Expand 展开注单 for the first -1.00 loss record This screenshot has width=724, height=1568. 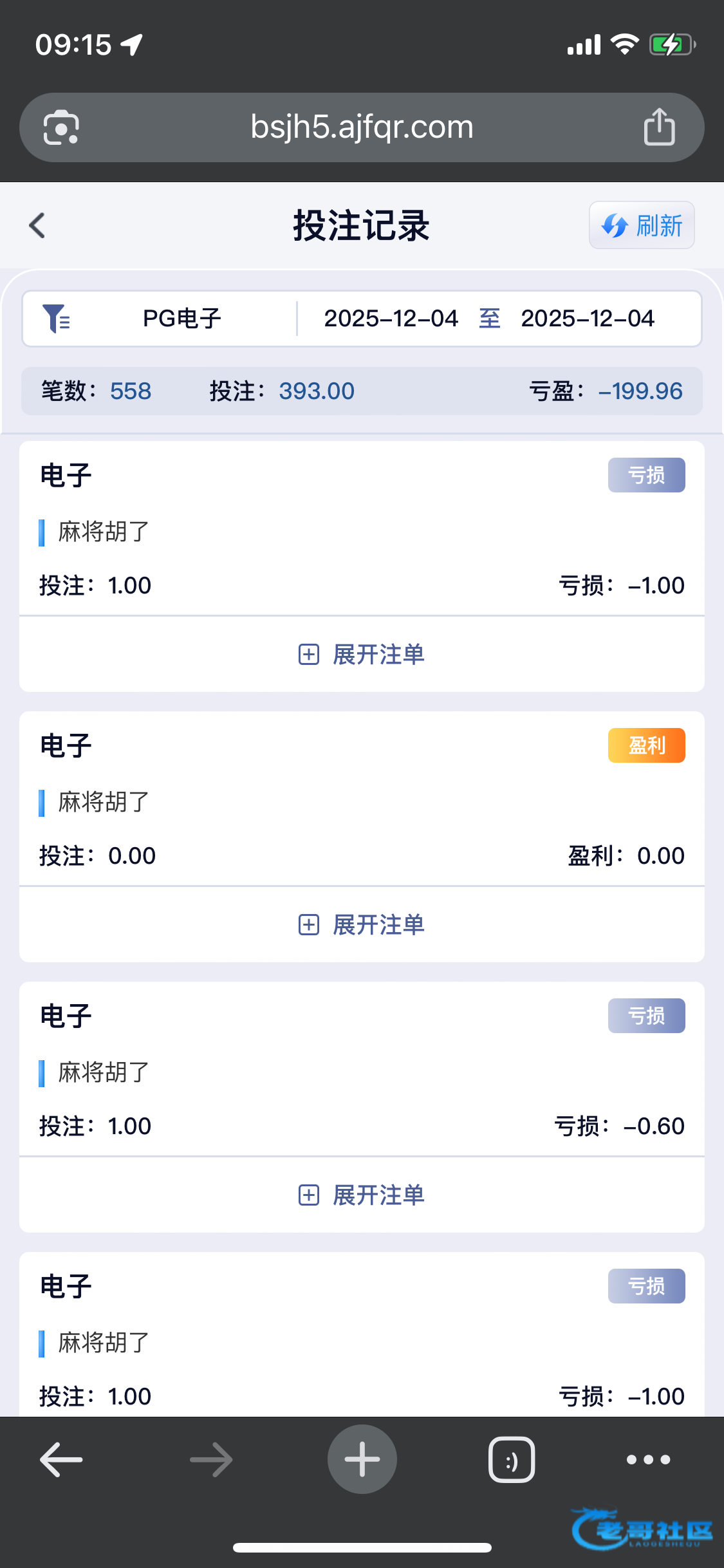362,655
